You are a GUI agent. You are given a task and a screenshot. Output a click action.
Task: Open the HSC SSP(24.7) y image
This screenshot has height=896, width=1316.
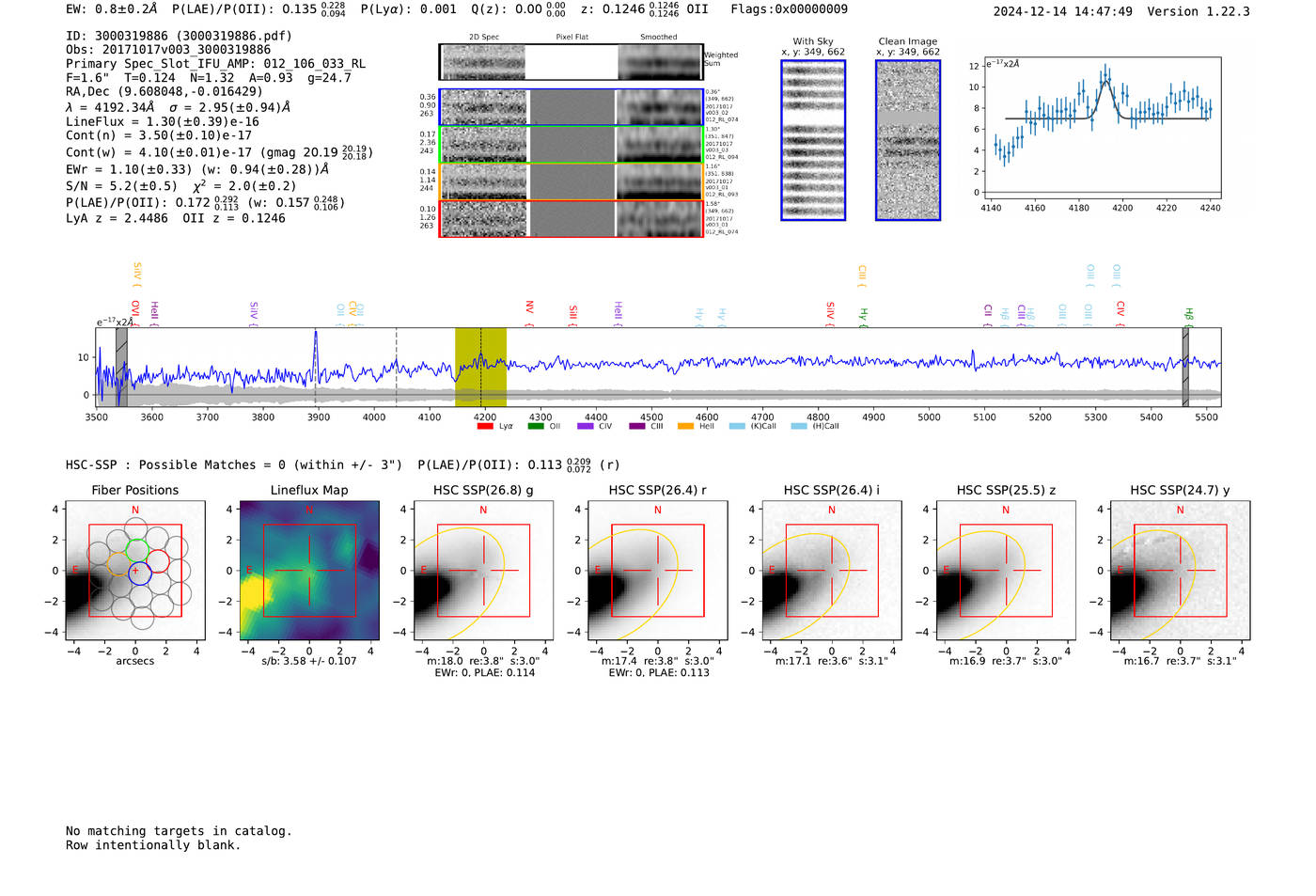click(x=1181, y=570)
